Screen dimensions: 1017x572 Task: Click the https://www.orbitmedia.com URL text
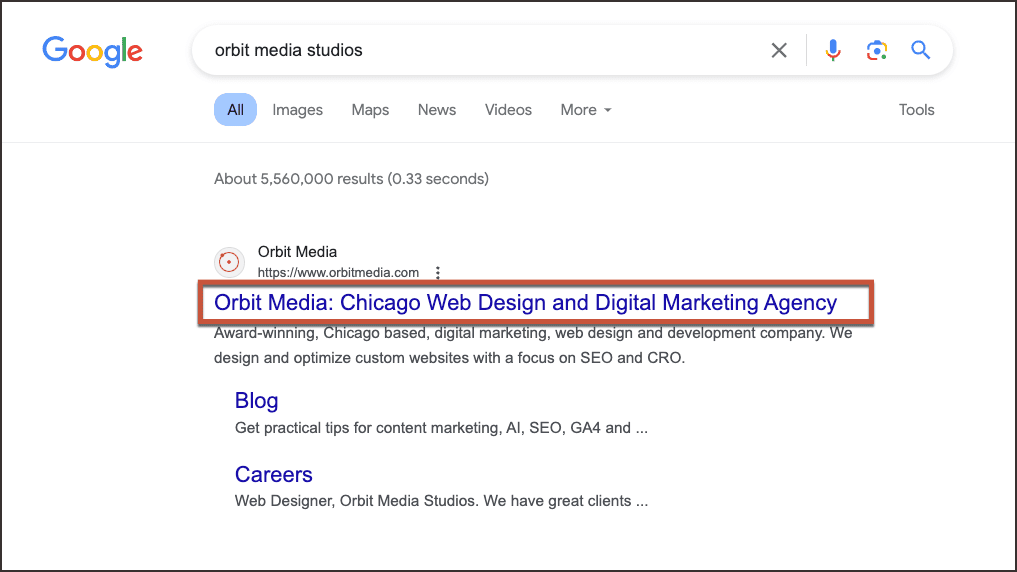coord(338,273)
